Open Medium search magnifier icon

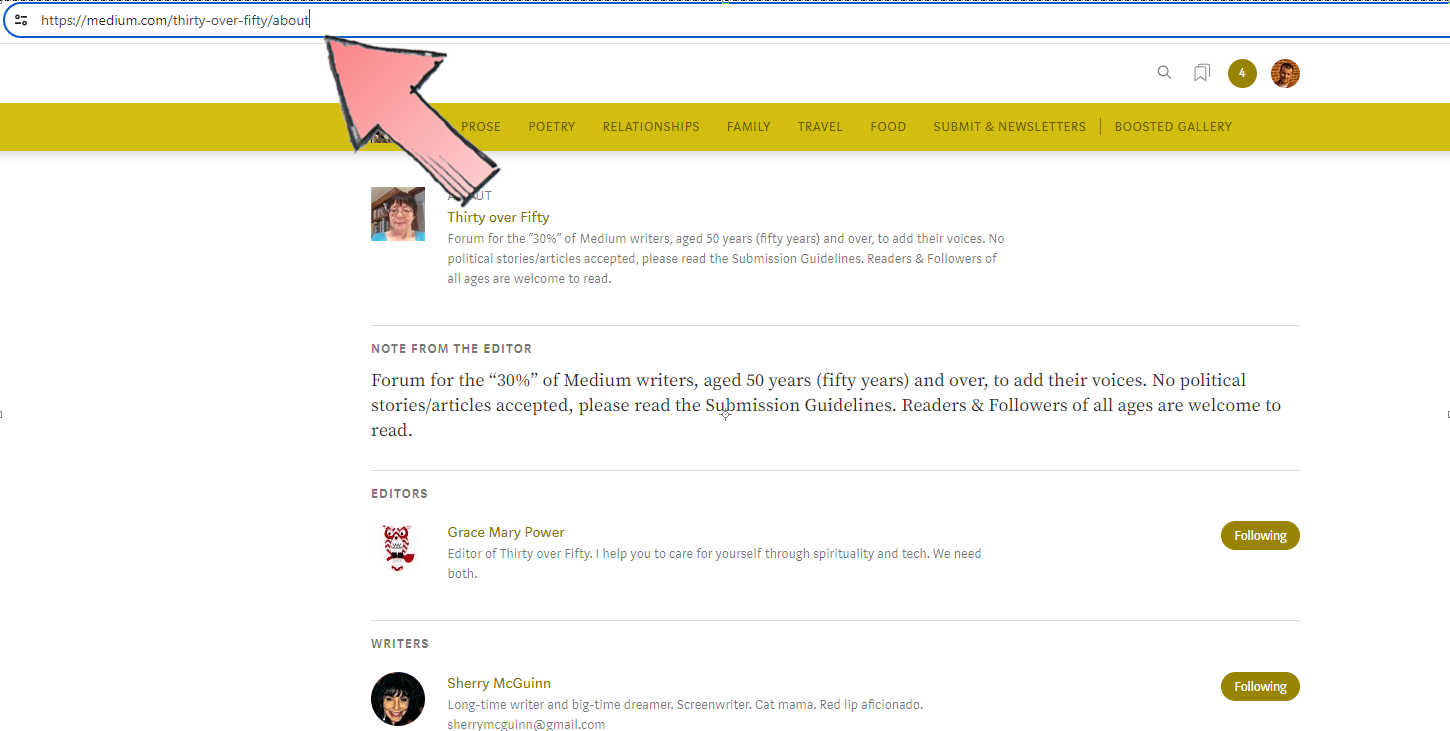(1164, 73)
